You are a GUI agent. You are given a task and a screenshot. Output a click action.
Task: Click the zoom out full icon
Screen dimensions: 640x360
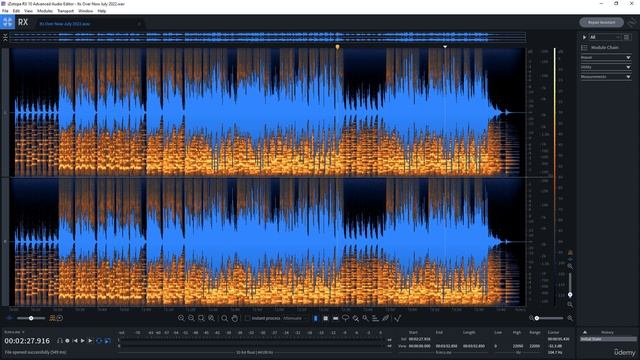[x=211, y=318]
